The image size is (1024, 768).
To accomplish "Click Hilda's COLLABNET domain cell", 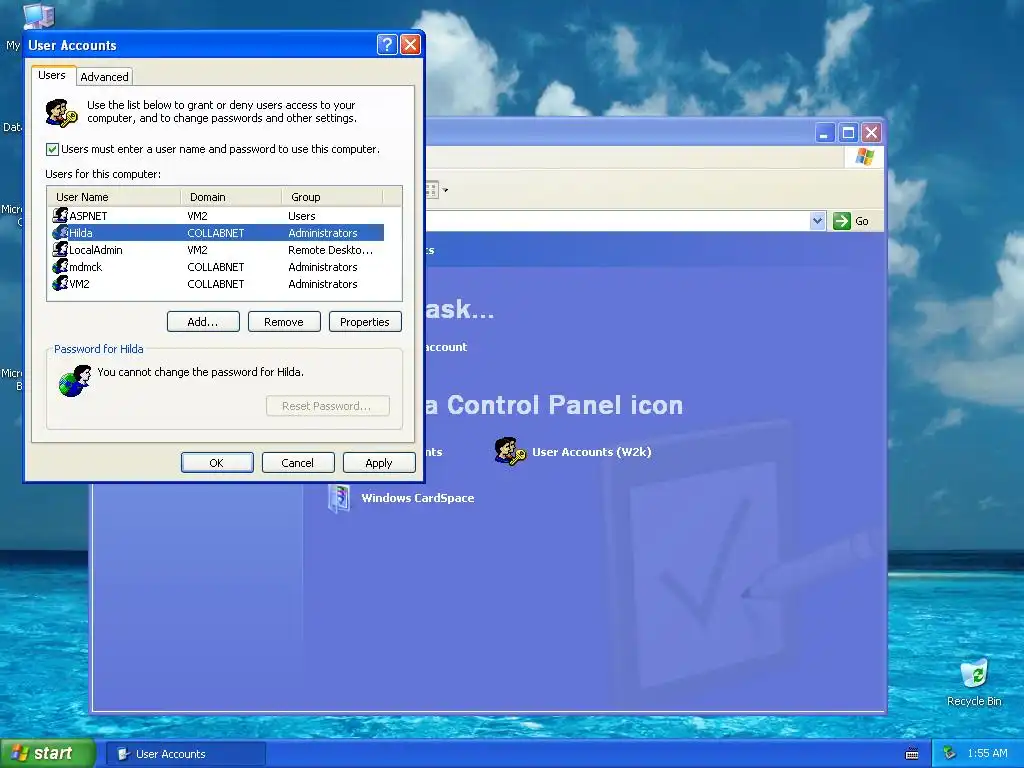I will click(216, 232).
